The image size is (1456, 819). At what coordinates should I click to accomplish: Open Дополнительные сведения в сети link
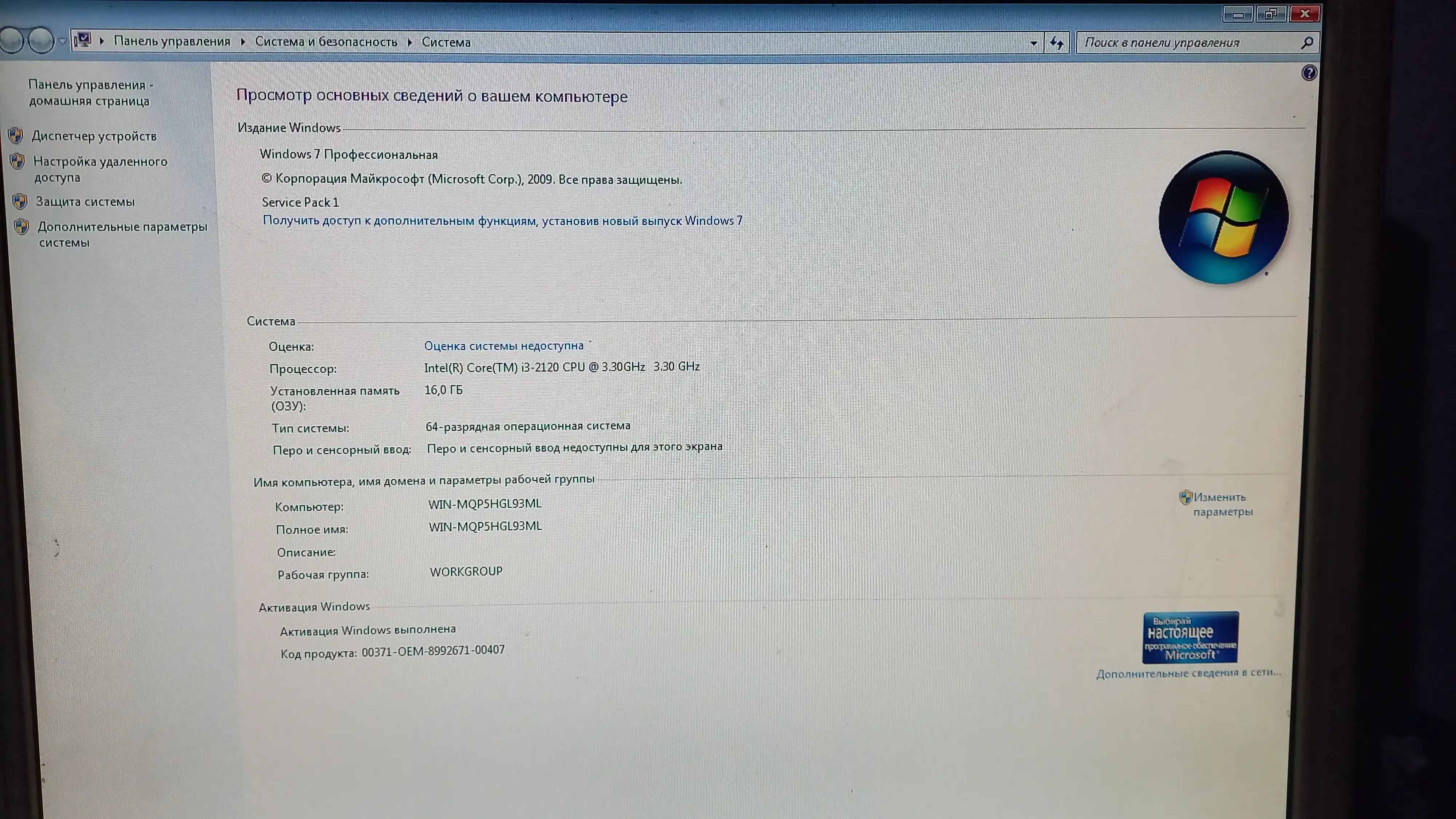(x=1189, y=673)
